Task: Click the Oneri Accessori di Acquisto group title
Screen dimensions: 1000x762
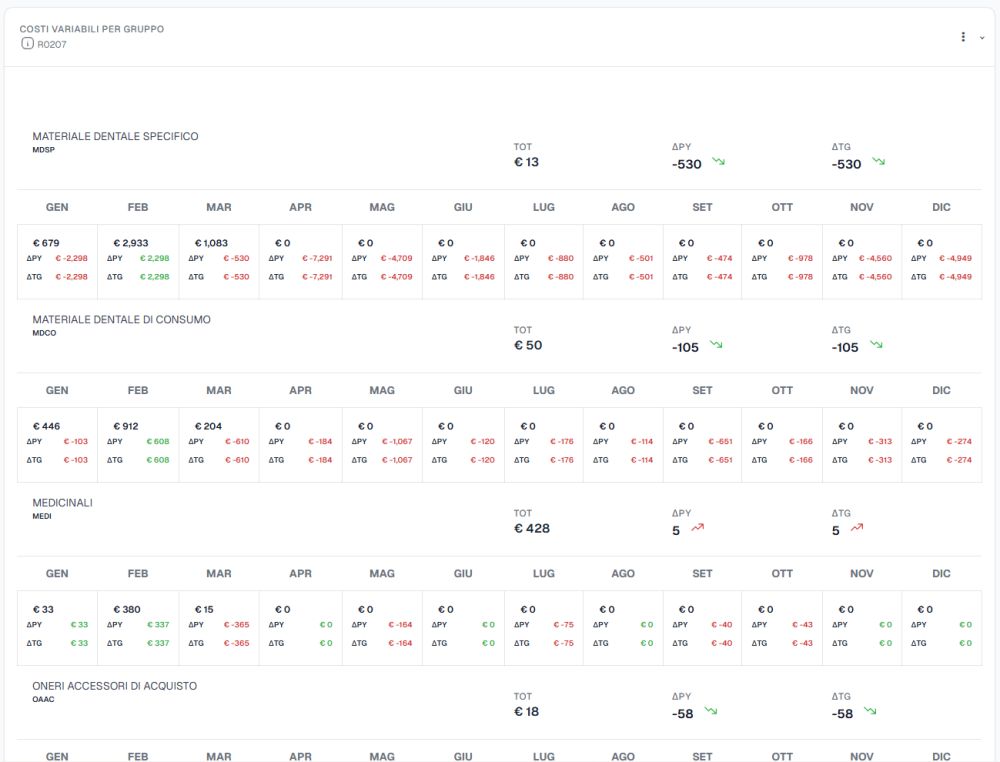Action: coord(115,686)
